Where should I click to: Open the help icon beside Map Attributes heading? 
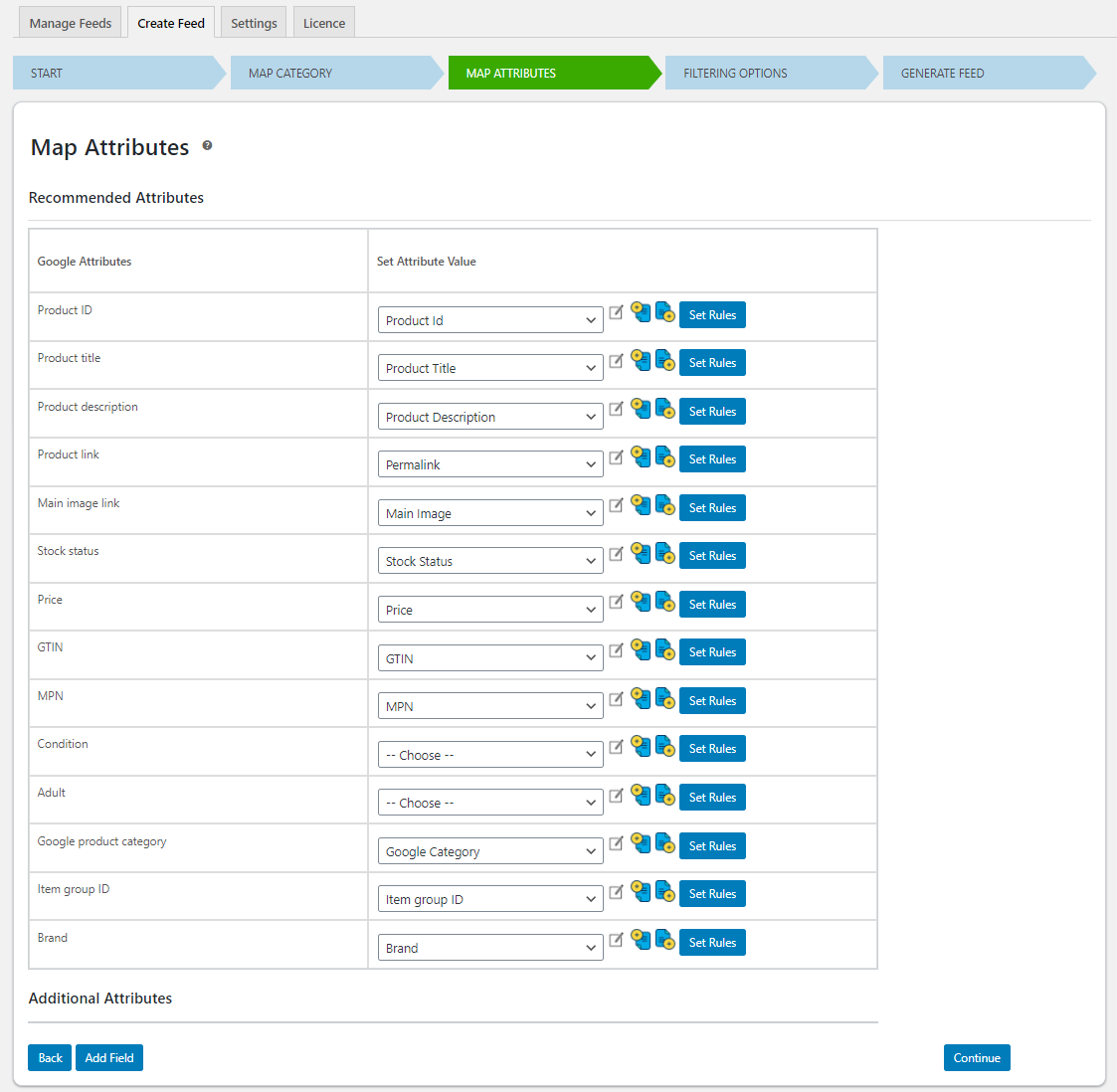(x=207, y=145)
